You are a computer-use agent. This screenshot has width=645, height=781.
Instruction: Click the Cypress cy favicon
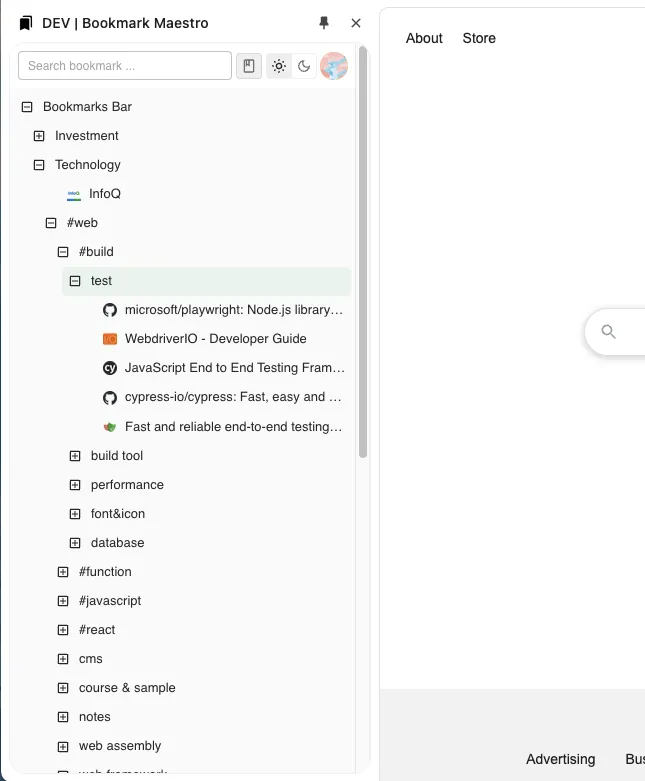point(110,368)
